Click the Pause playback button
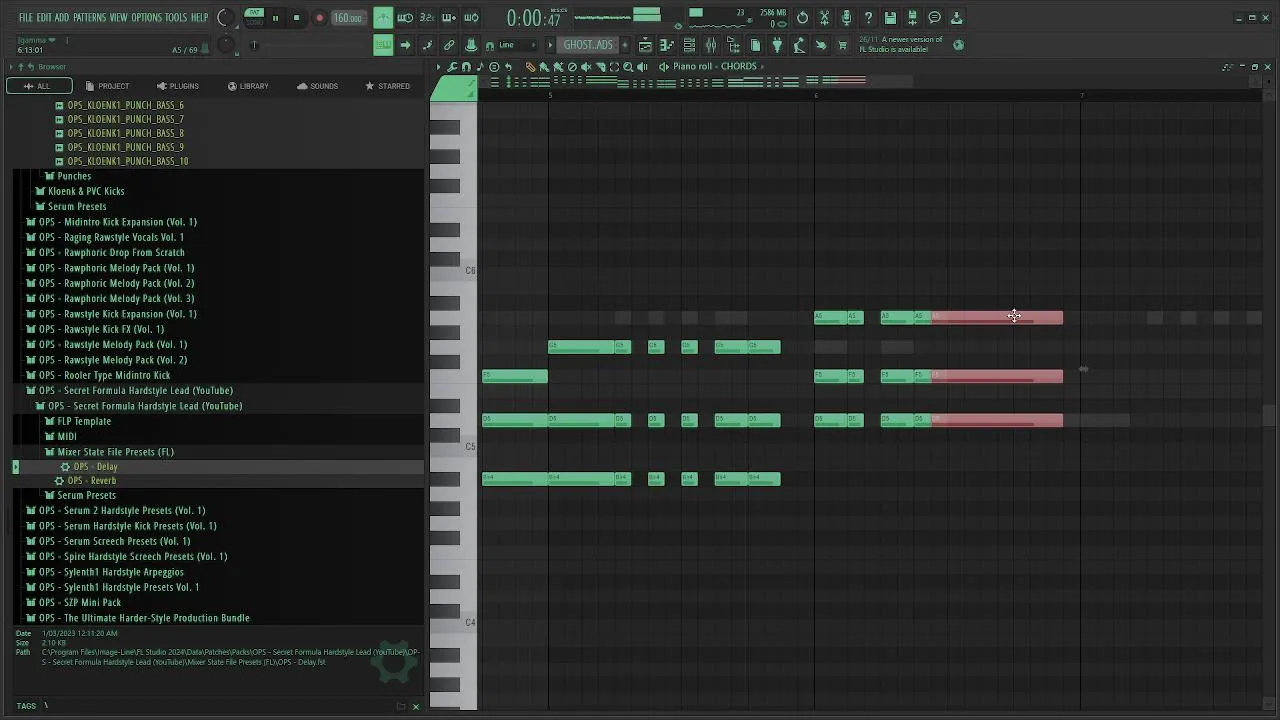This screenshot has height=720, width=1280. tap(275, 17)
